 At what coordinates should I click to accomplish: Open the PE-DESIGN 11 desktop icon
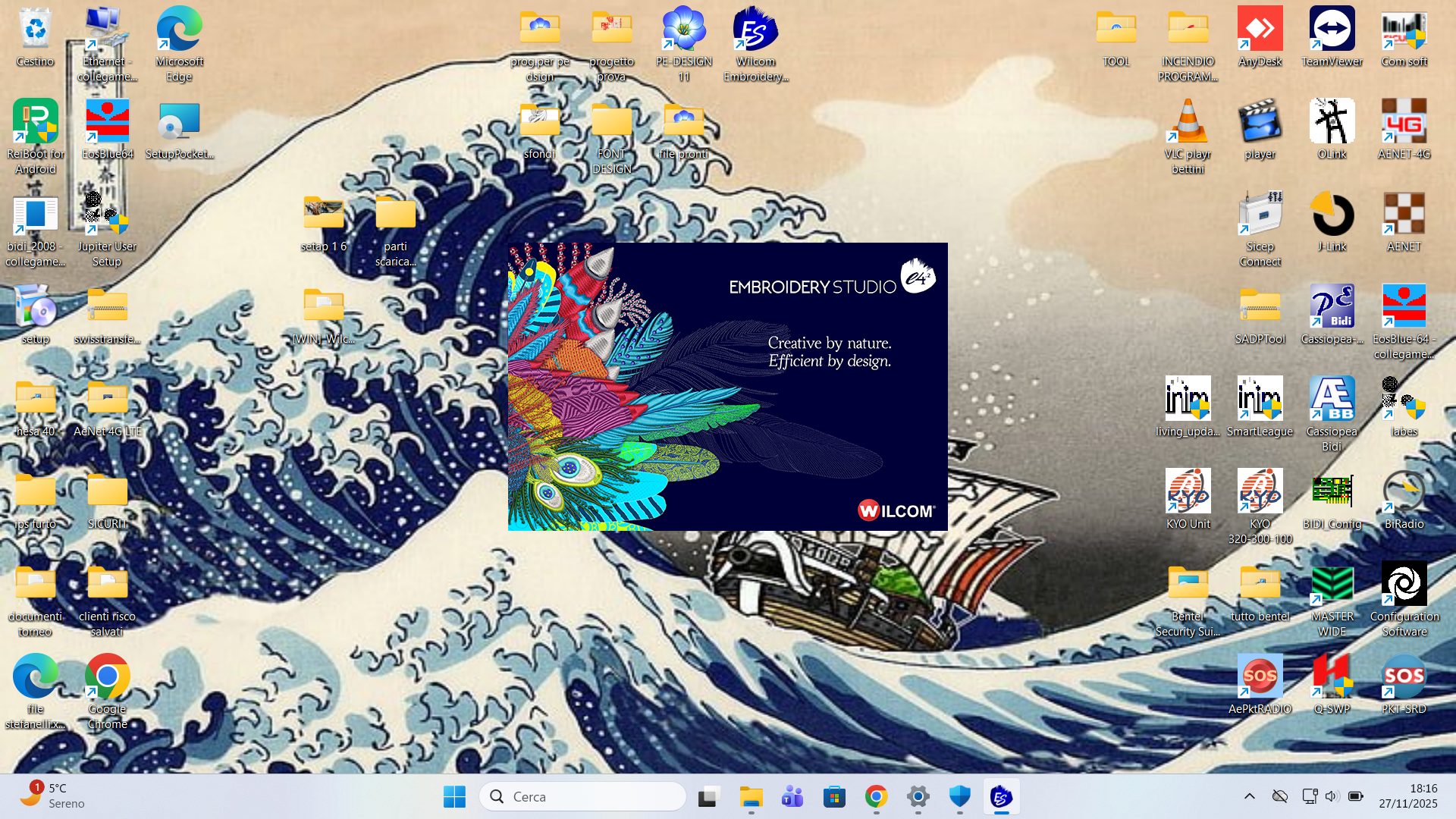click(x=683, y=32)
